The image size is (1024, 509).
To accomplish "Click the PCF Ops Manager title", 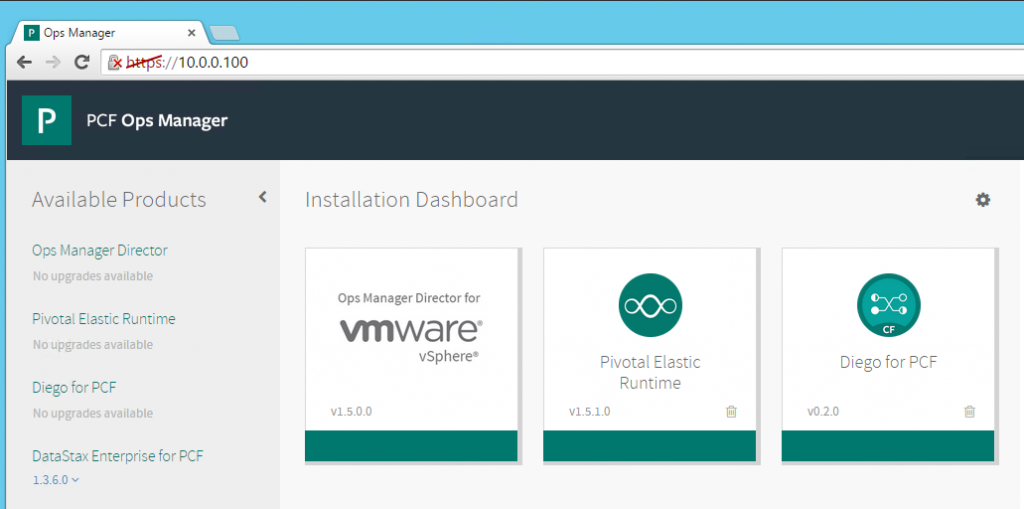I will [x=157, y=121].
